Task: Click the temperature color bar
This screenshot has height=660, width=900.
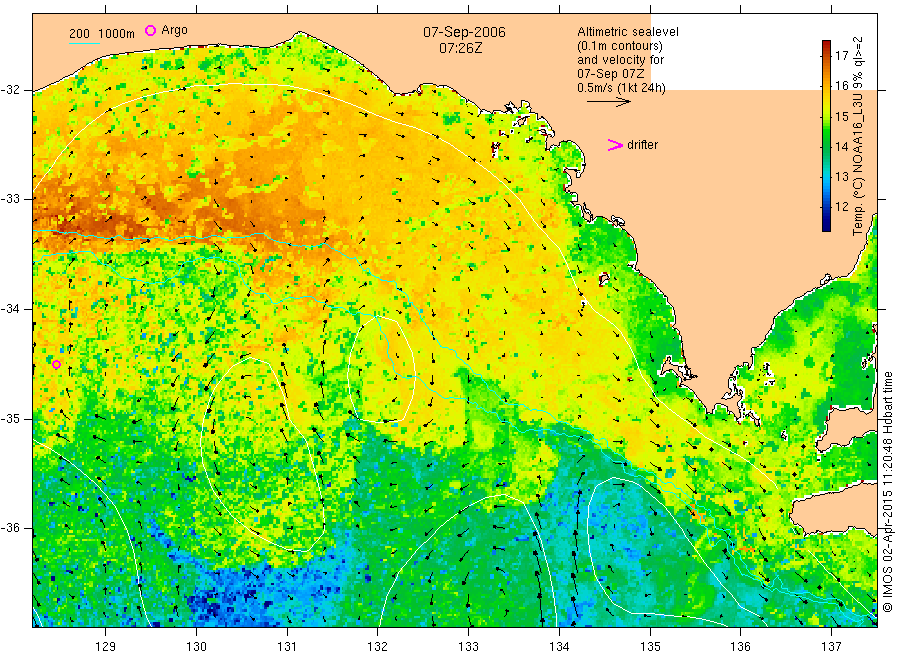Action: coord(826,136)
